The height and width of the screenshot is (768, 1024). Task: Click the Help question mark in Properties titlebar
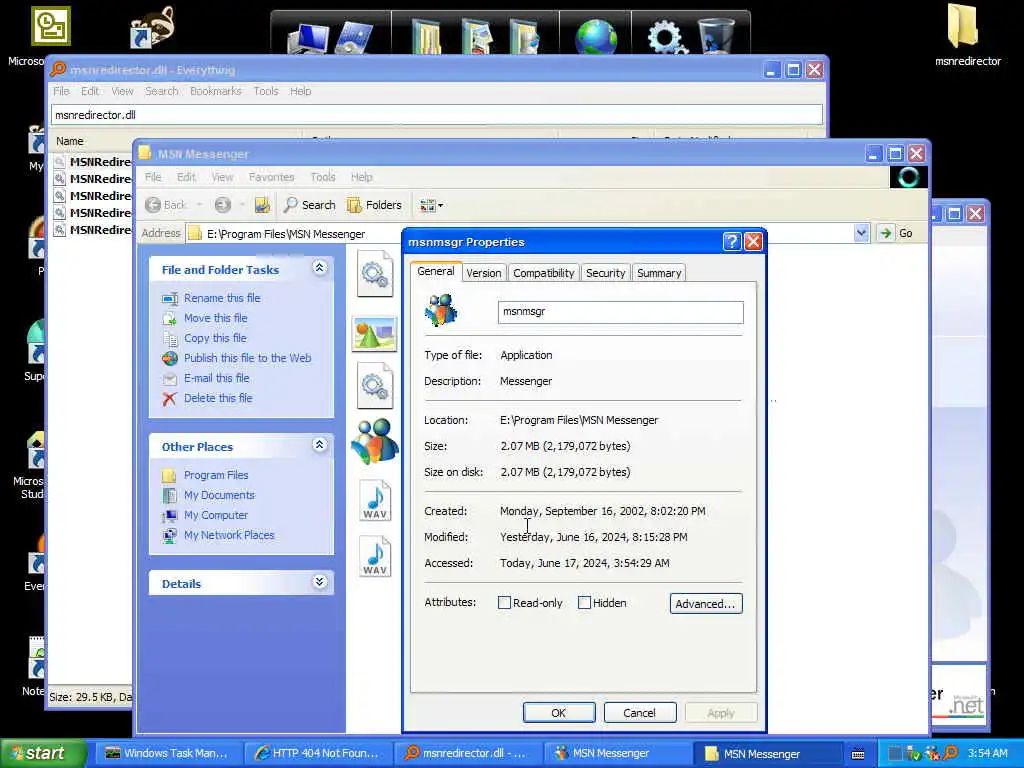[731, 242]
